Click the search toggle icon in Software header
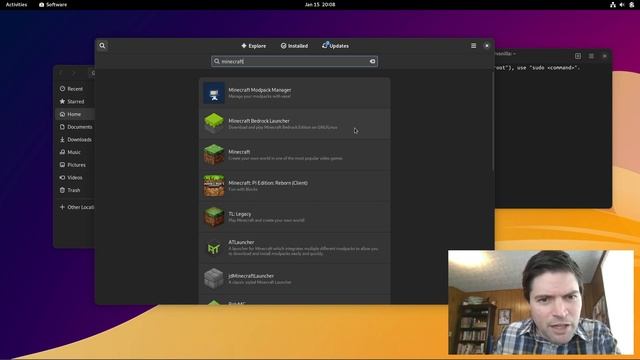Image resolution: width=640 pixels, height=360 pixels. pyautogui.click(x=102, y=46)
